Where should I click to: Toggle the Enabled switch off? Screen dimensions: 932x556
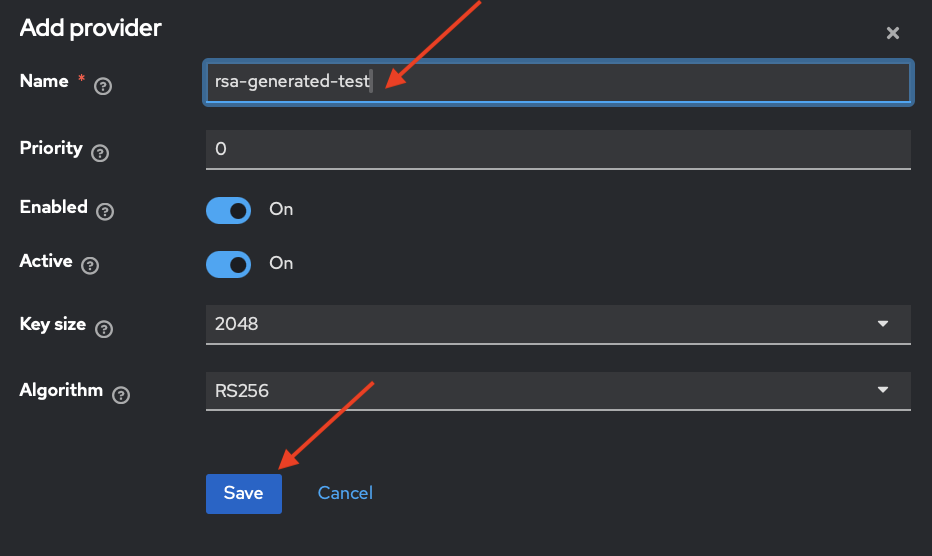[x=228, y=210]
